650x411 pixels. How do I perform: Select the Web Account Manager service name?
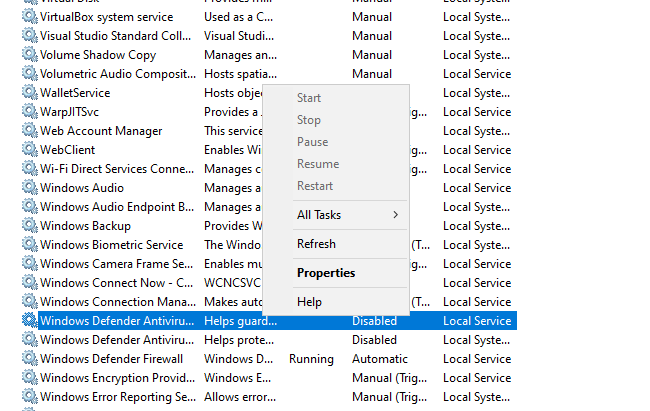[101, 131]
